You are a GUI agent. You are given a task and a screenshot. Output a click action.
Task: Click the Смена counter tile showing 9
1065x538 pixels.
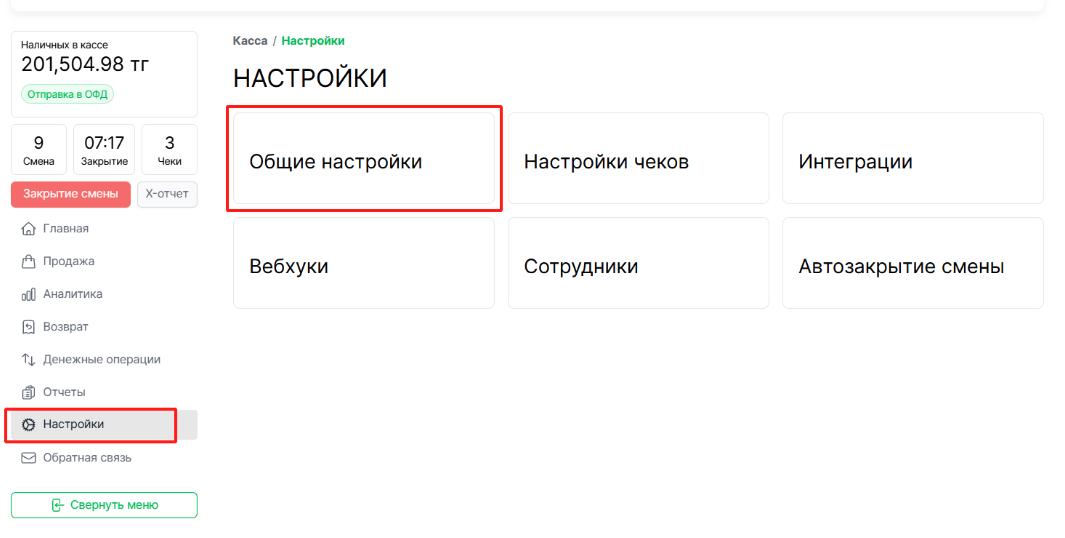(x=39, y=149)
